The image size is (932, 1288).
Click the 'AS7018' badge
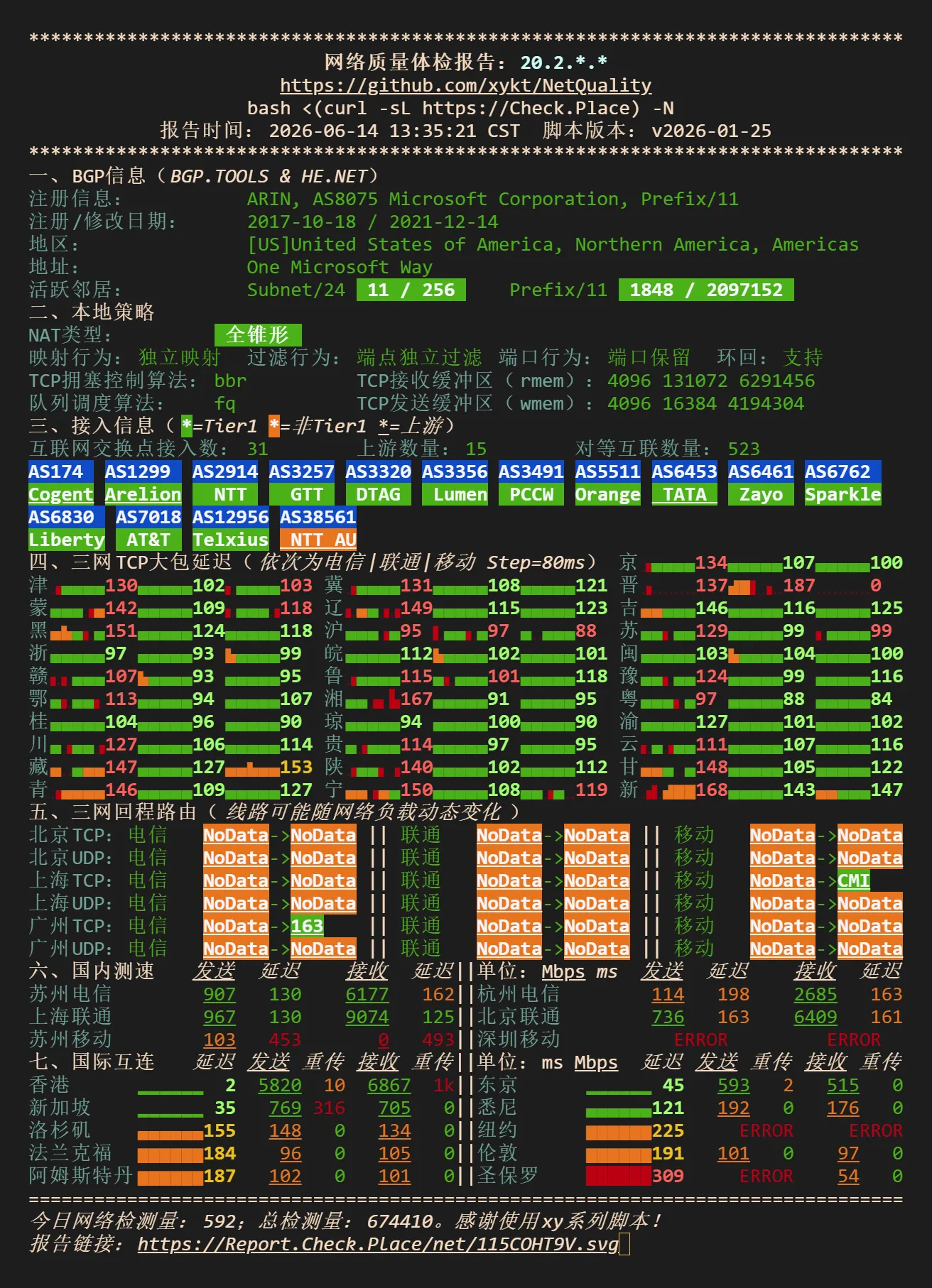[x=148, y=517]
